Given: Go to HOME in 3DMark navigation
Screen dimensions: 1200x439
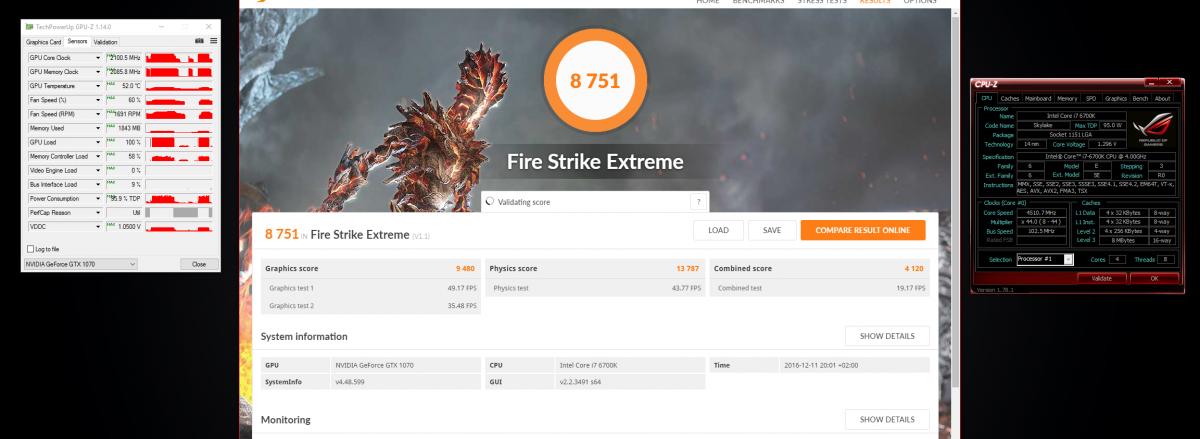Looking at the screenshot, I should 707,2.
